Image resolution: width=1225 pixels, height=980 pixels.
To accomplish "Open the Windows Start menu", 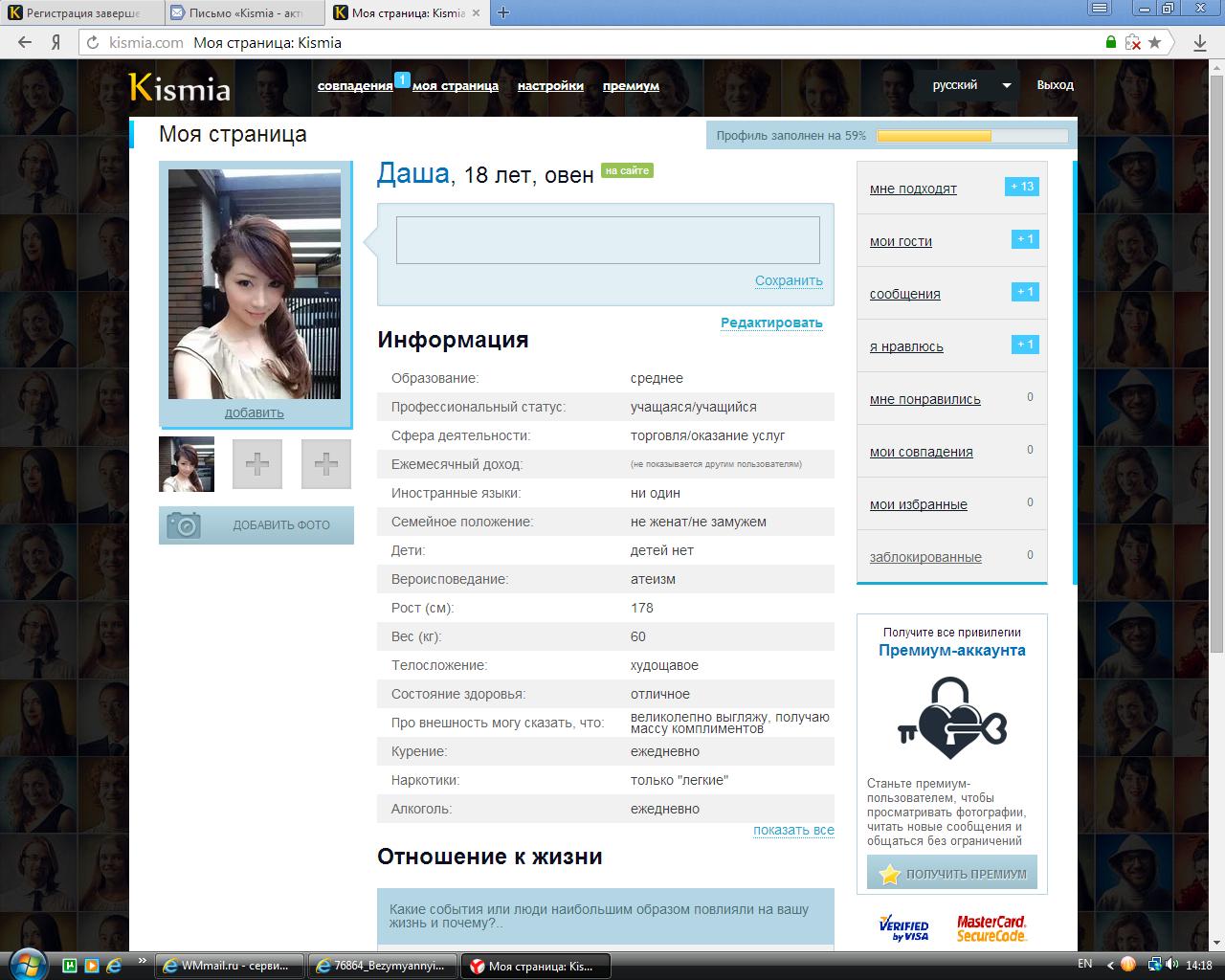I will click(x=26, y=966).
